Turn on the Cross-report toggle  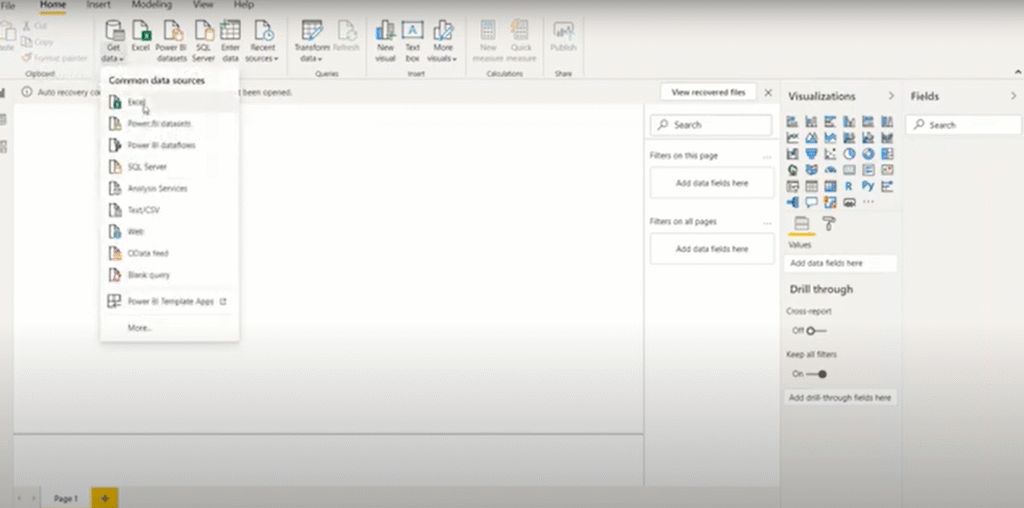817,331
